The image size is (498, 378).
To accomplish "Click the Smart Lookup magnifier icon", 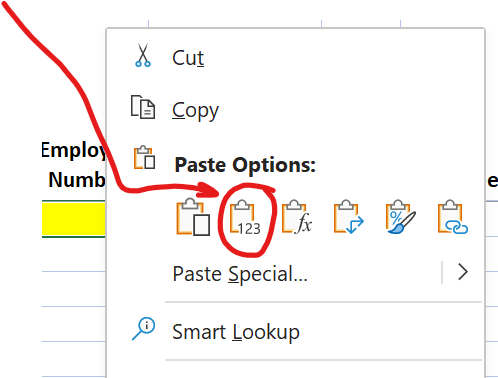I will click(x=143, y=328).
